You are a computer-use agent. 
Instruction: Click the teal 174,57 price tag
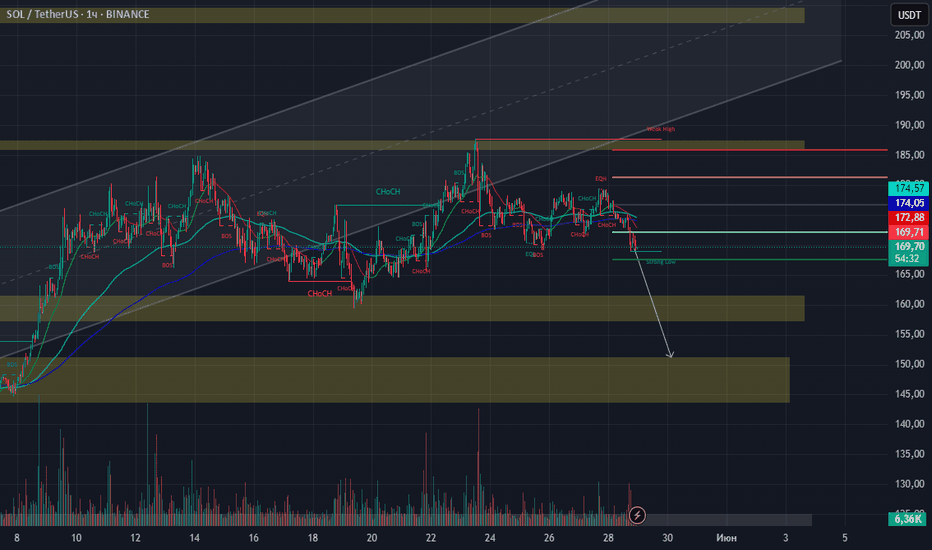pos(908,188)
